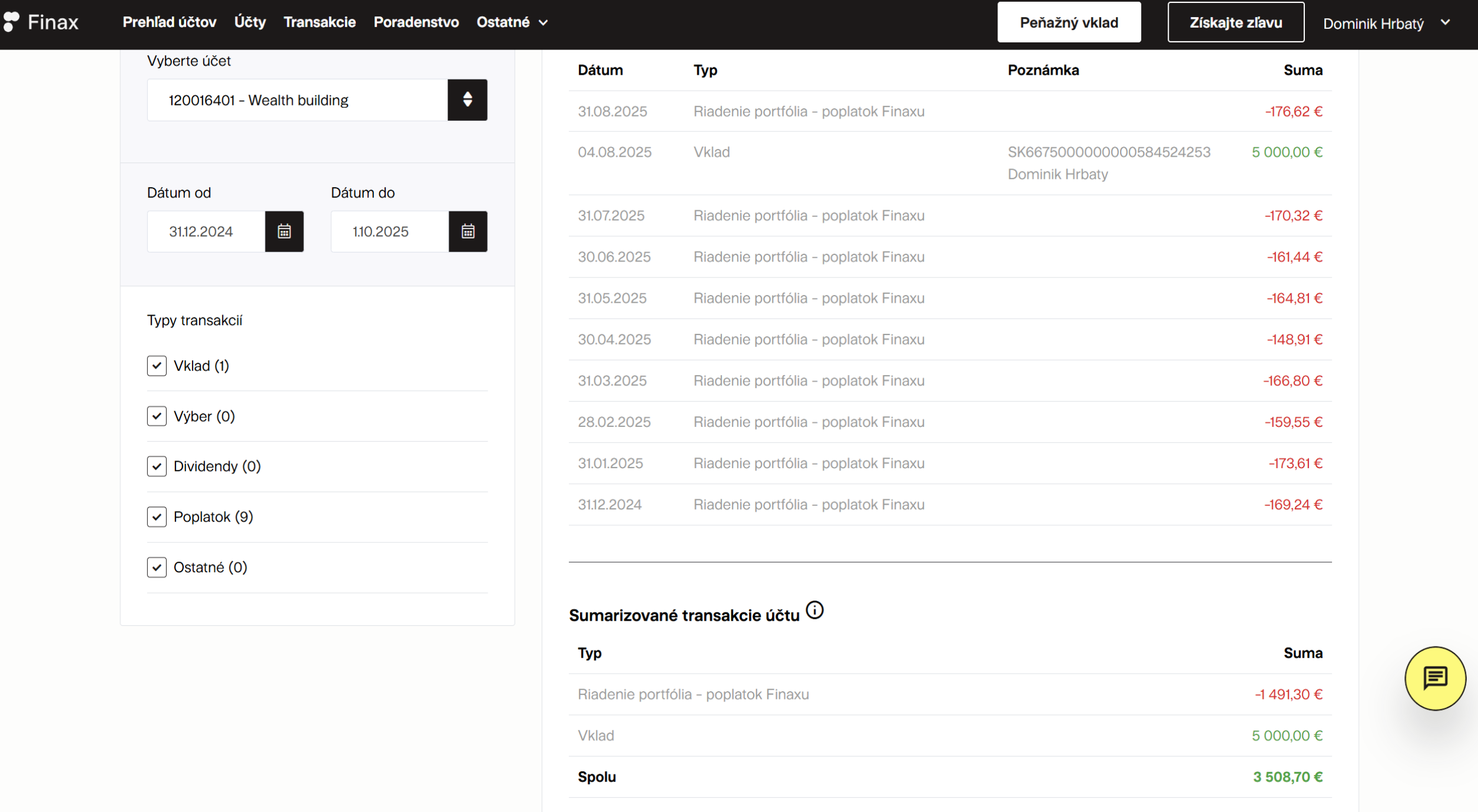Image resolution: width=1478 pixels, height=812 pixels.
Task: Click the Peňažný vklad button
Action: pos(1069,22)
